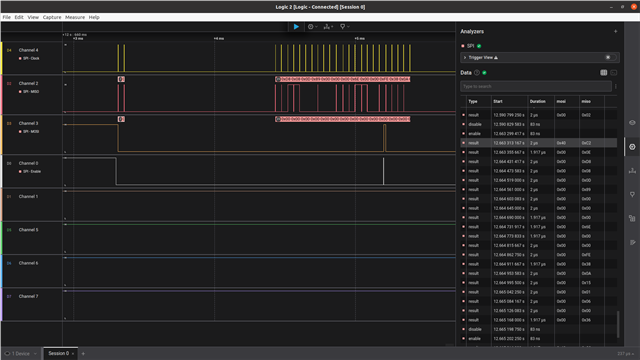Open the Measurements sidebar panel icon

632,171
